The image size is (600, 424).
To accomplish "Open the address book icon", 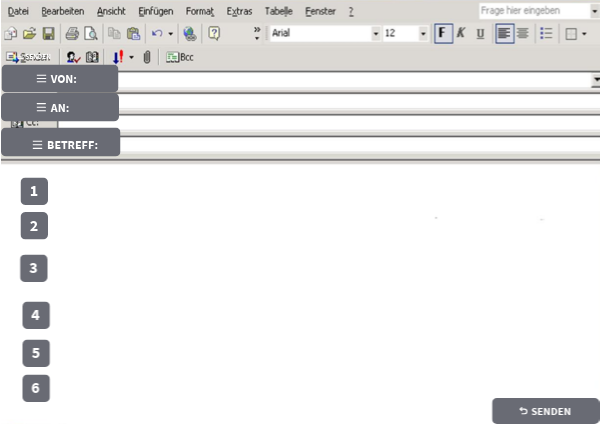I will 93,57.
